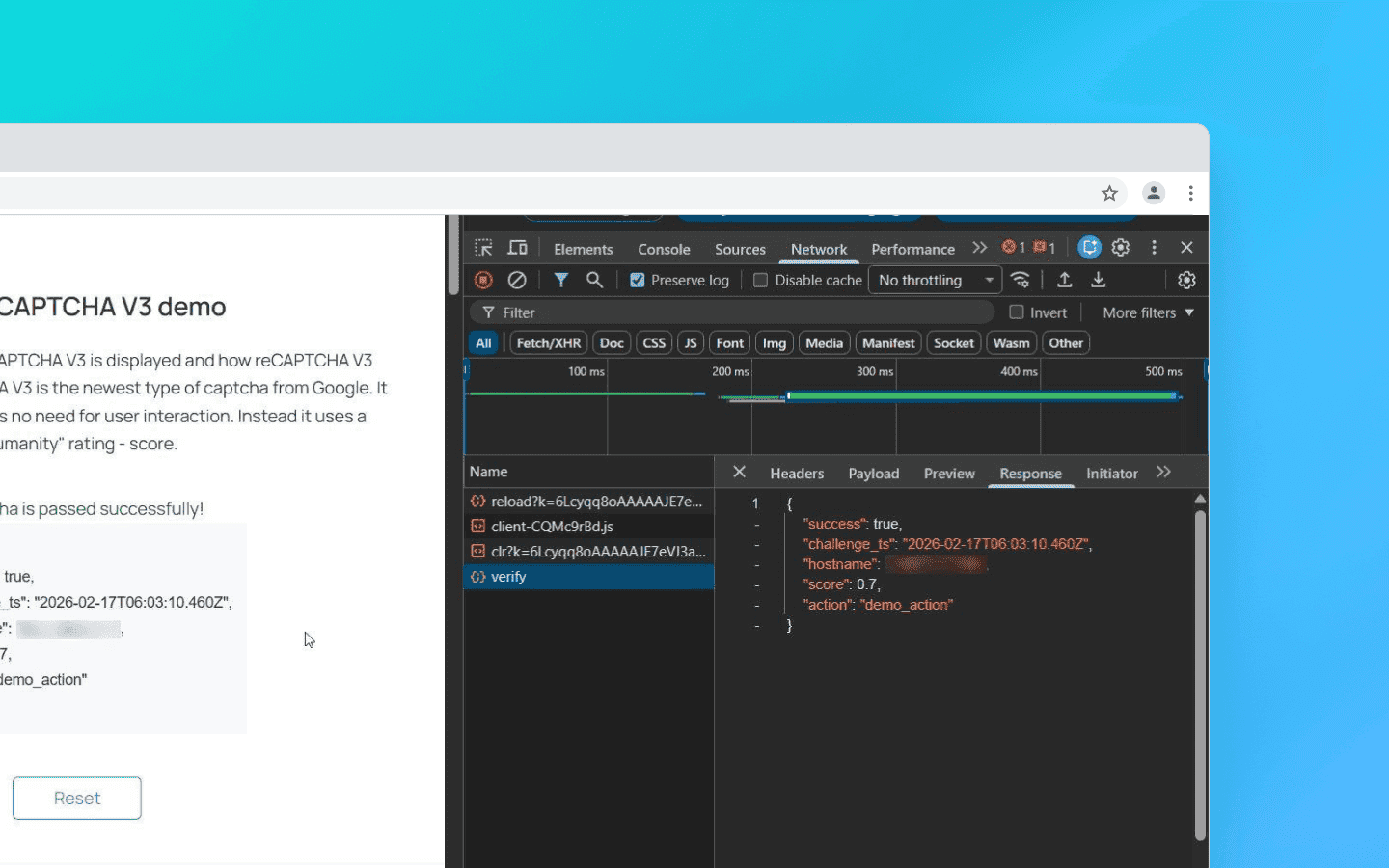1389x868 pixels.
Task: Export HAR file download icon
Action: (x=1098, y=280)
